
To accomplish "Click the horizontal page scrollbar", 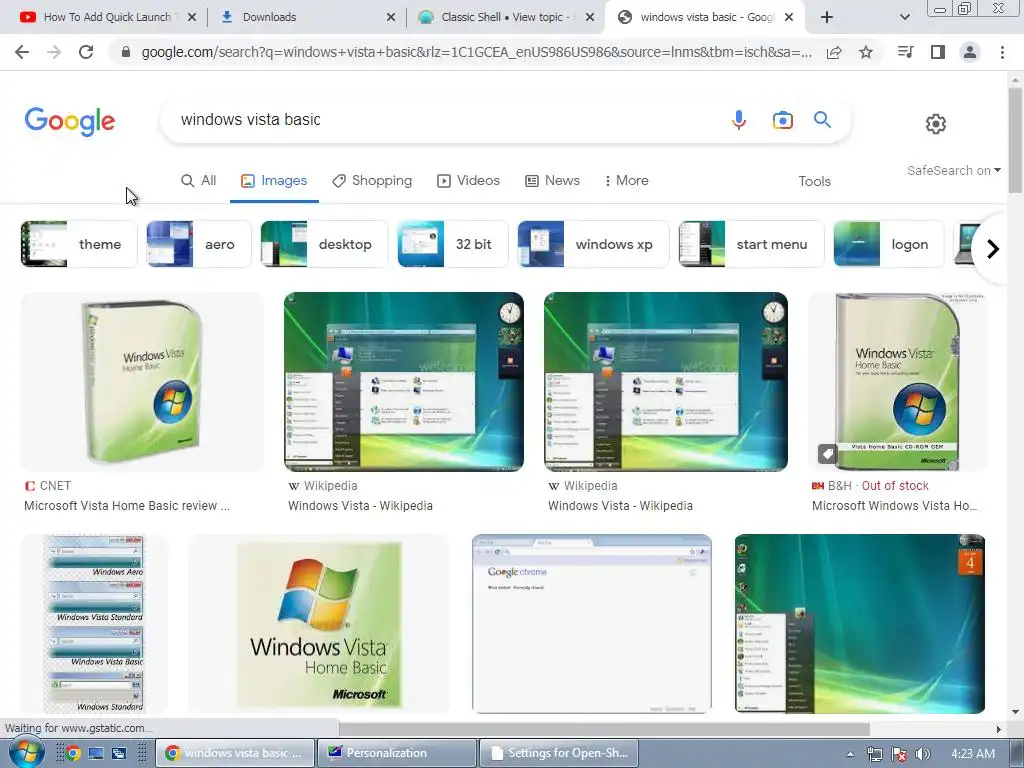I will 603,729.
